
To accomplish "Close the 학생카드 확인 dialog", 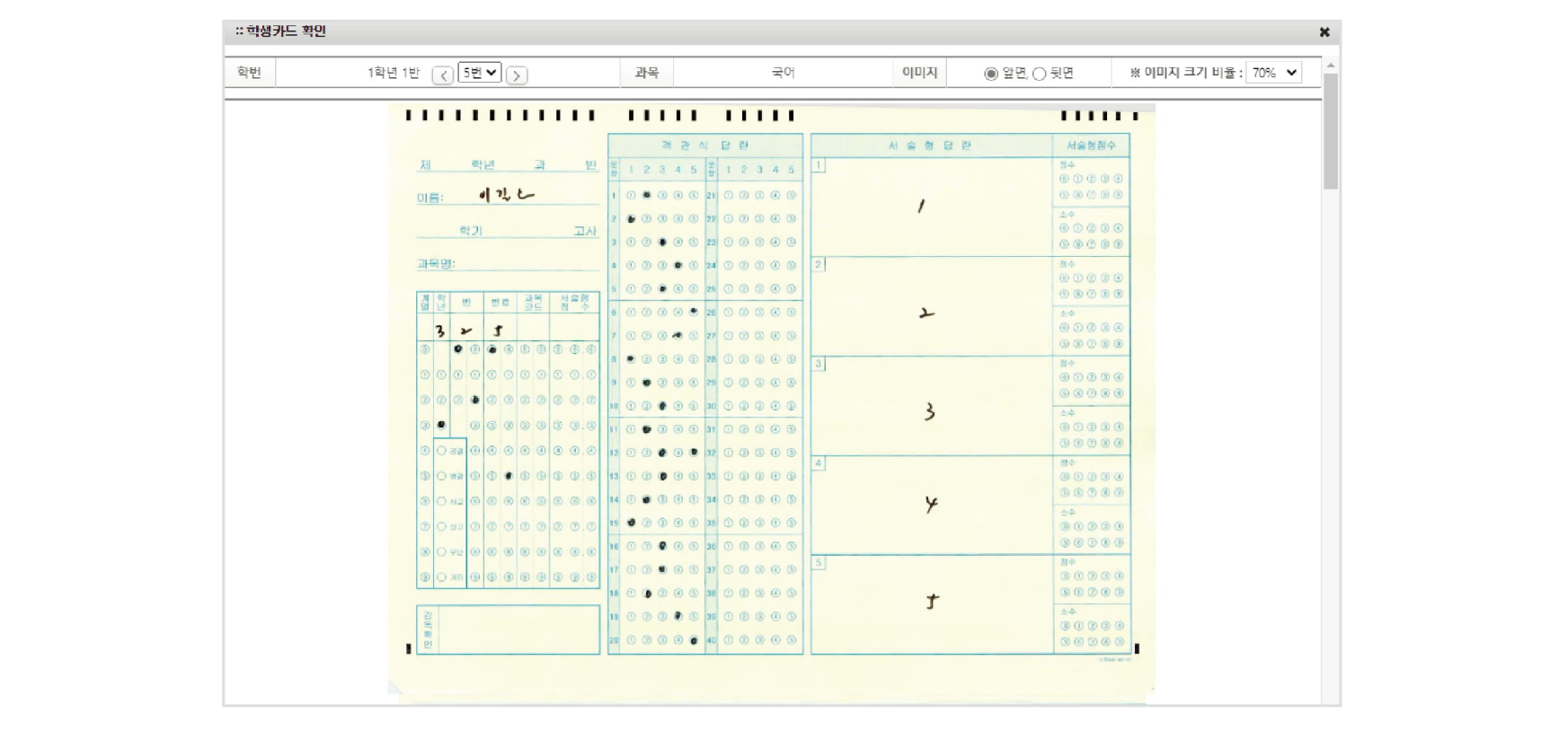I will pyautogui.click(x=1324, y=32).
